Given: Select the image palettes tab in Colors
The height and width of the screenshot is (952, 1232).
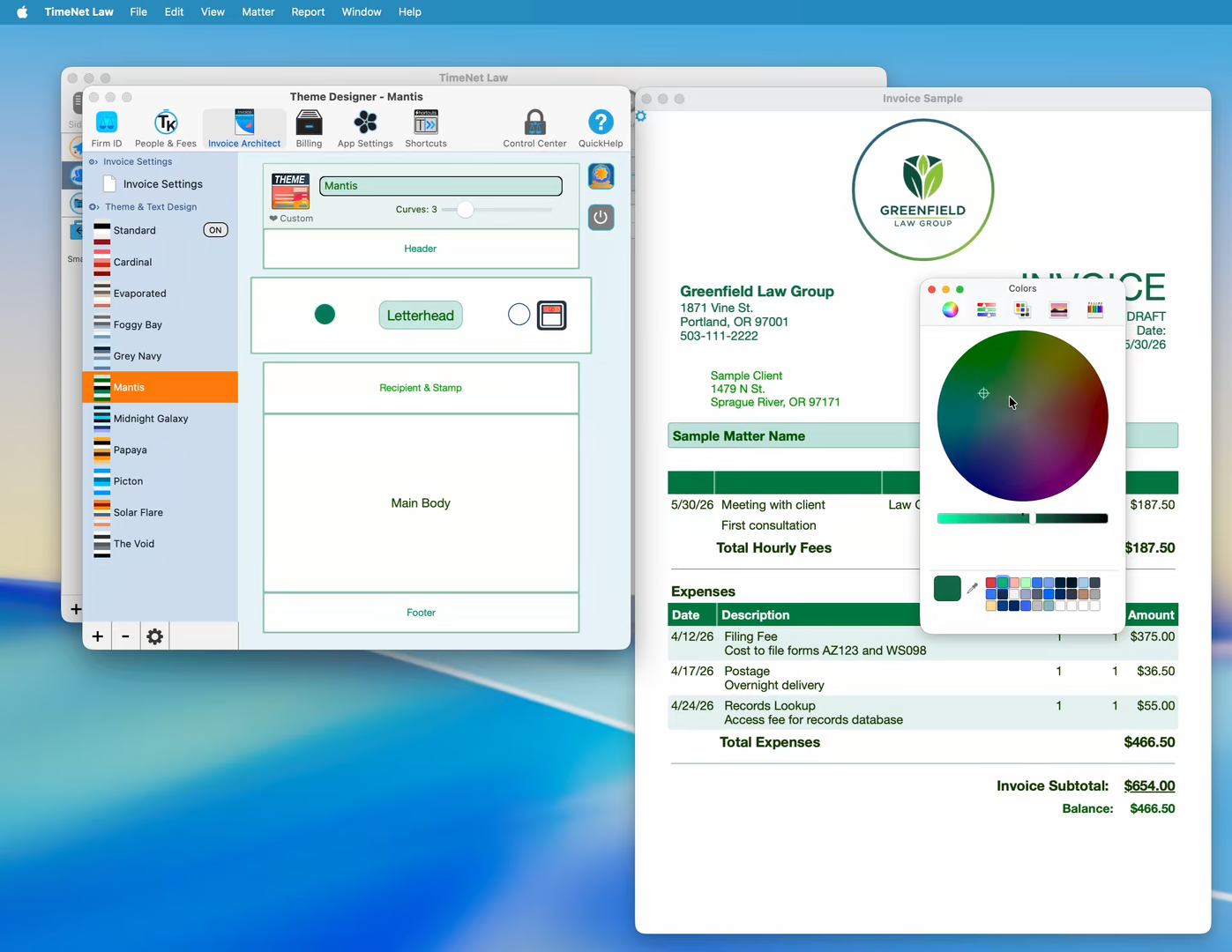Looking at the screenshot, I should point(1058,309).
